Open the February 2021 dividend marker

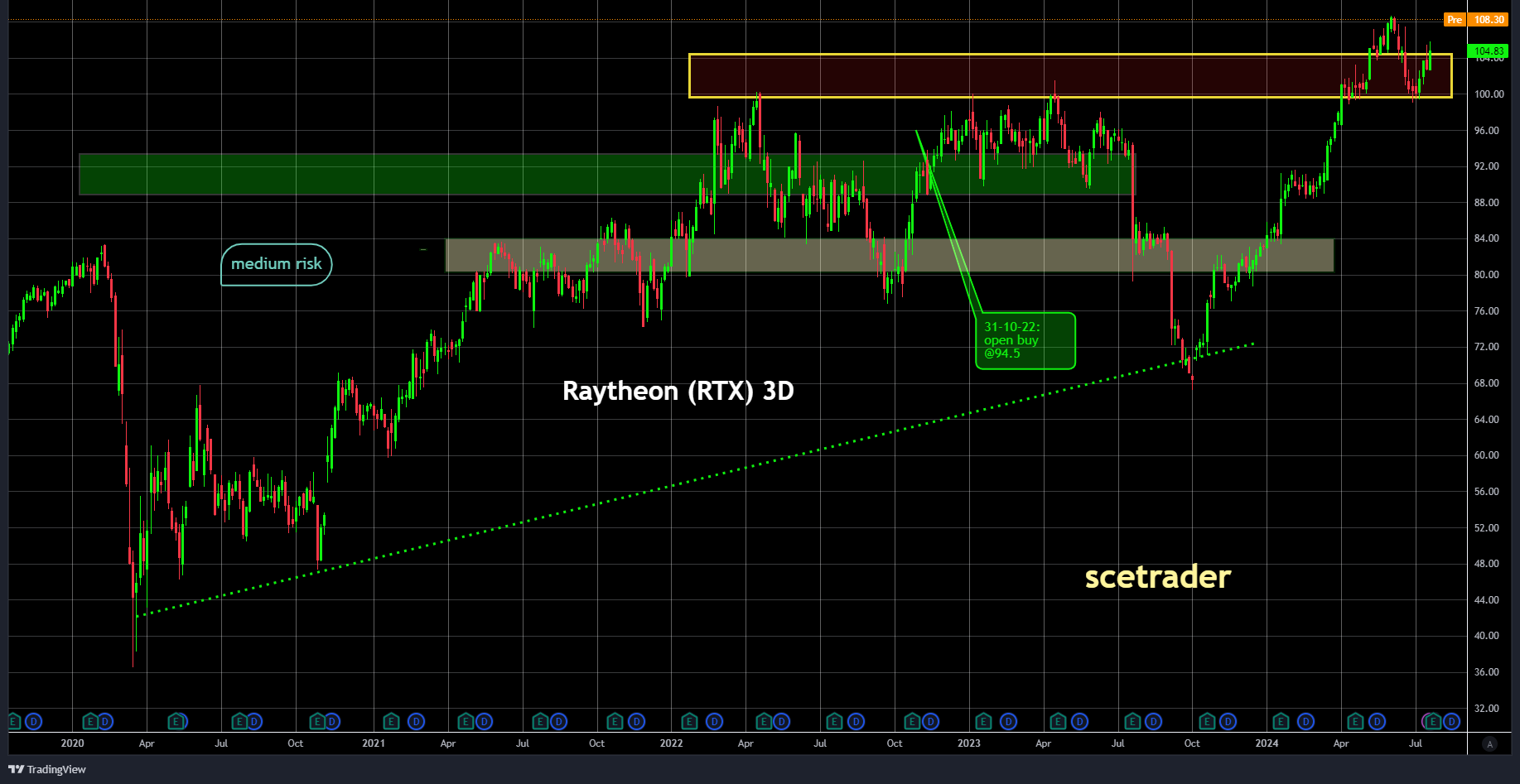coord(416,722)
